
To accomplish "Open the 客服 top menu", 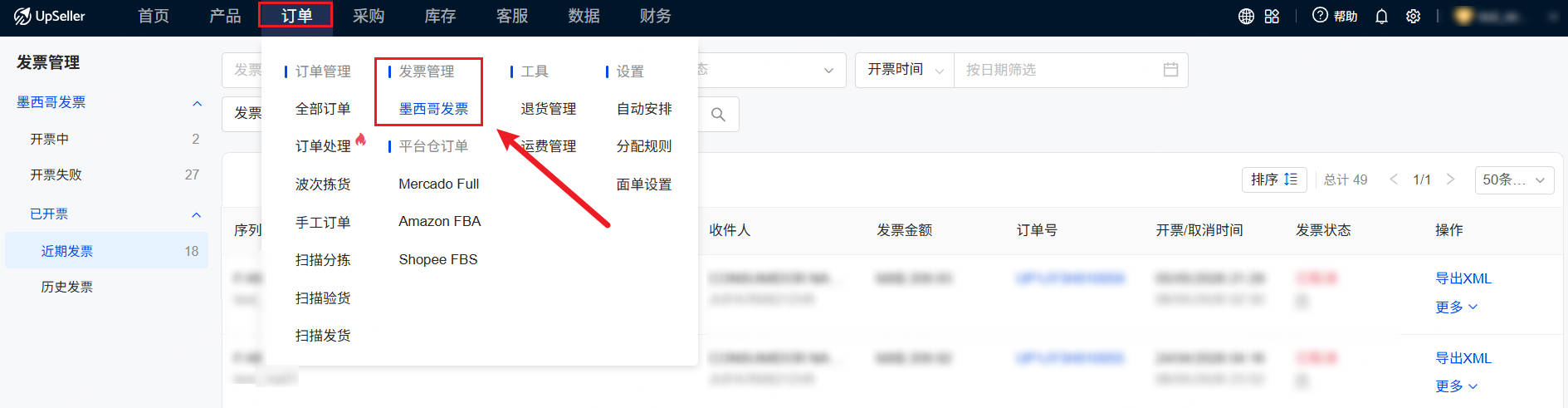I will (x=512, y=16).
